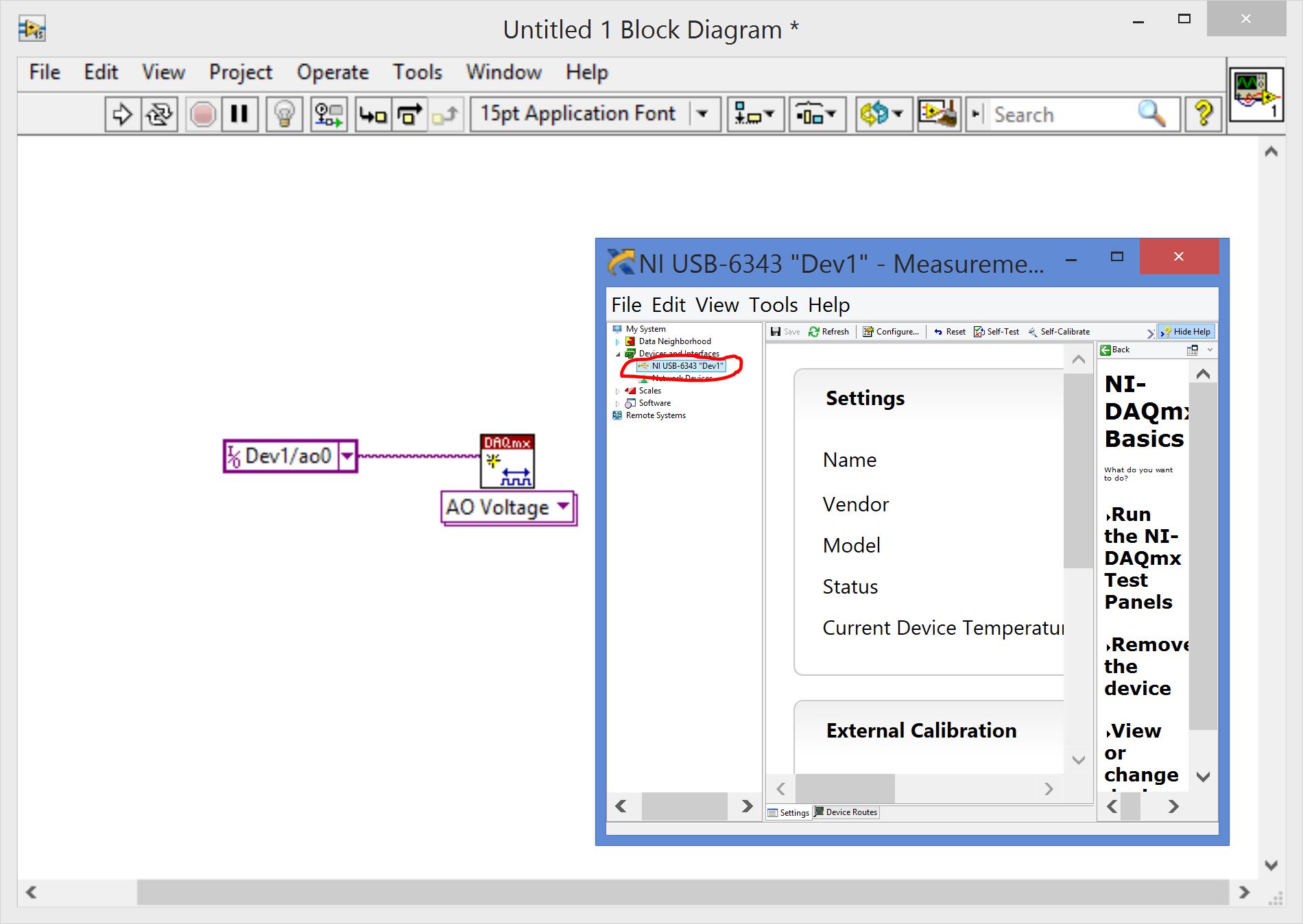The height and width of the screenshot is (924, 1303).
Task: Open LabVIEW Tools menu
Action: tap(417, 72)
